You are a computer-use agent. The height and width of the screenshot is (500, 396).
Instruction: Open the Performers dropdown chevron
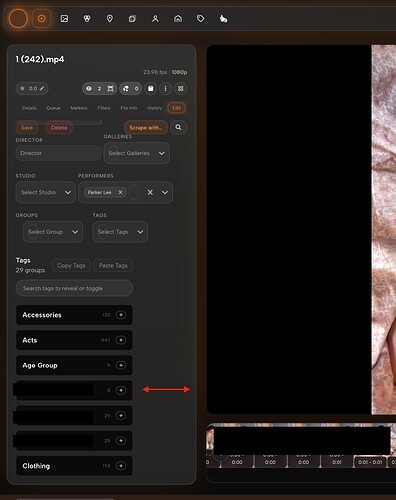coord(165,192)
